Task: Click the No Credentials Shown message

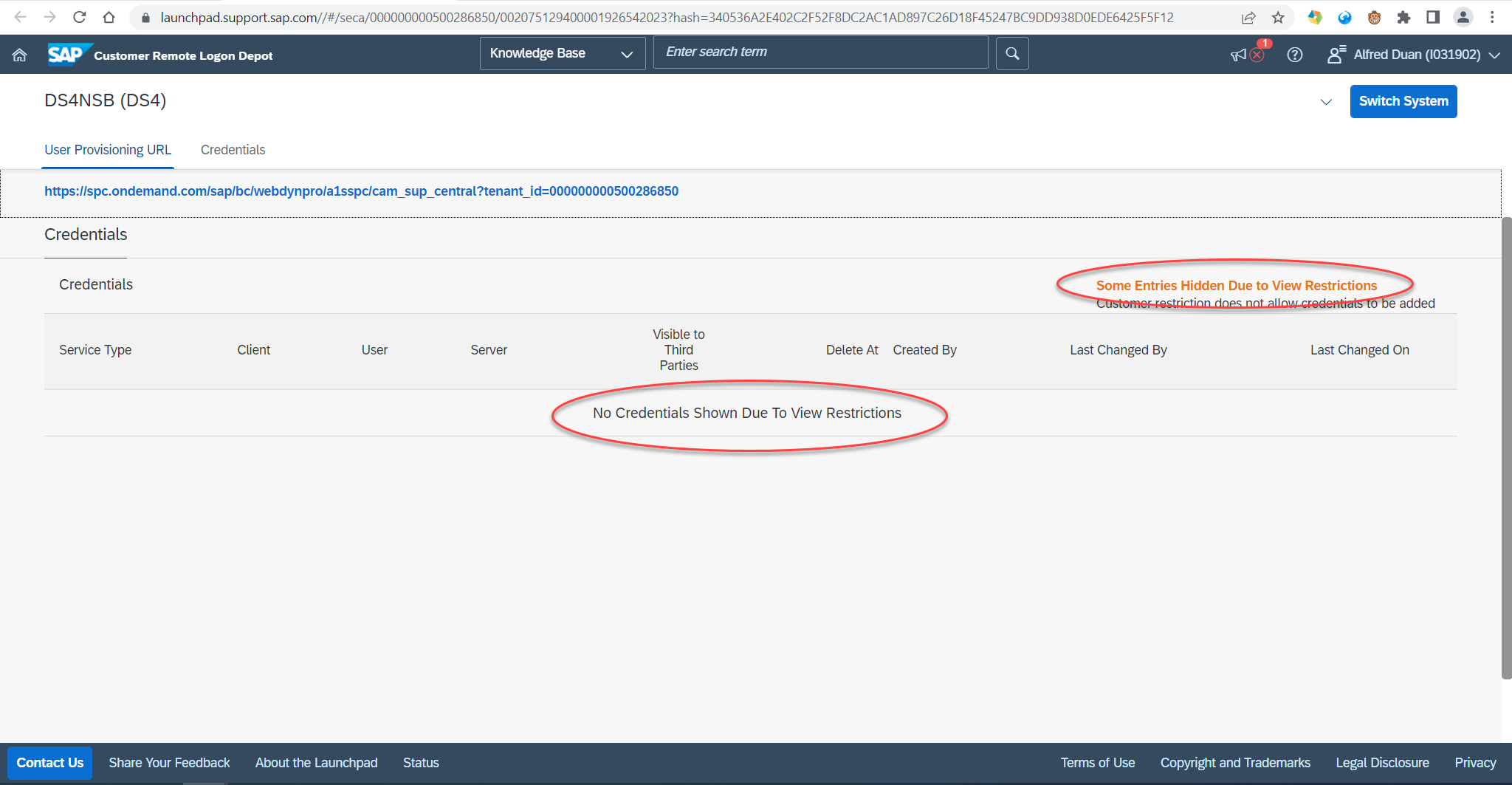Action: tap(746, 413)
